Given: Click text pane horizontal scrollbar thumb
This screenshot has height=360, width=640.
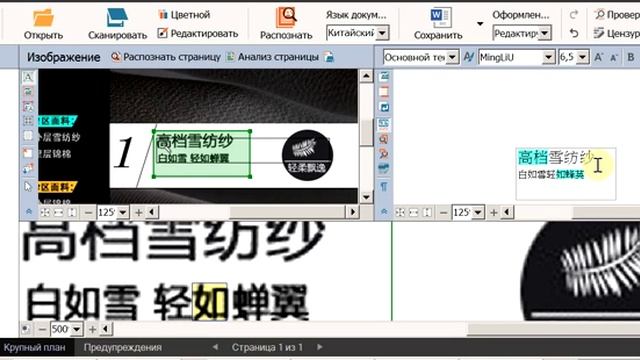Looking at the screenshot, I should pyautogui.click(x=606, y=212).
